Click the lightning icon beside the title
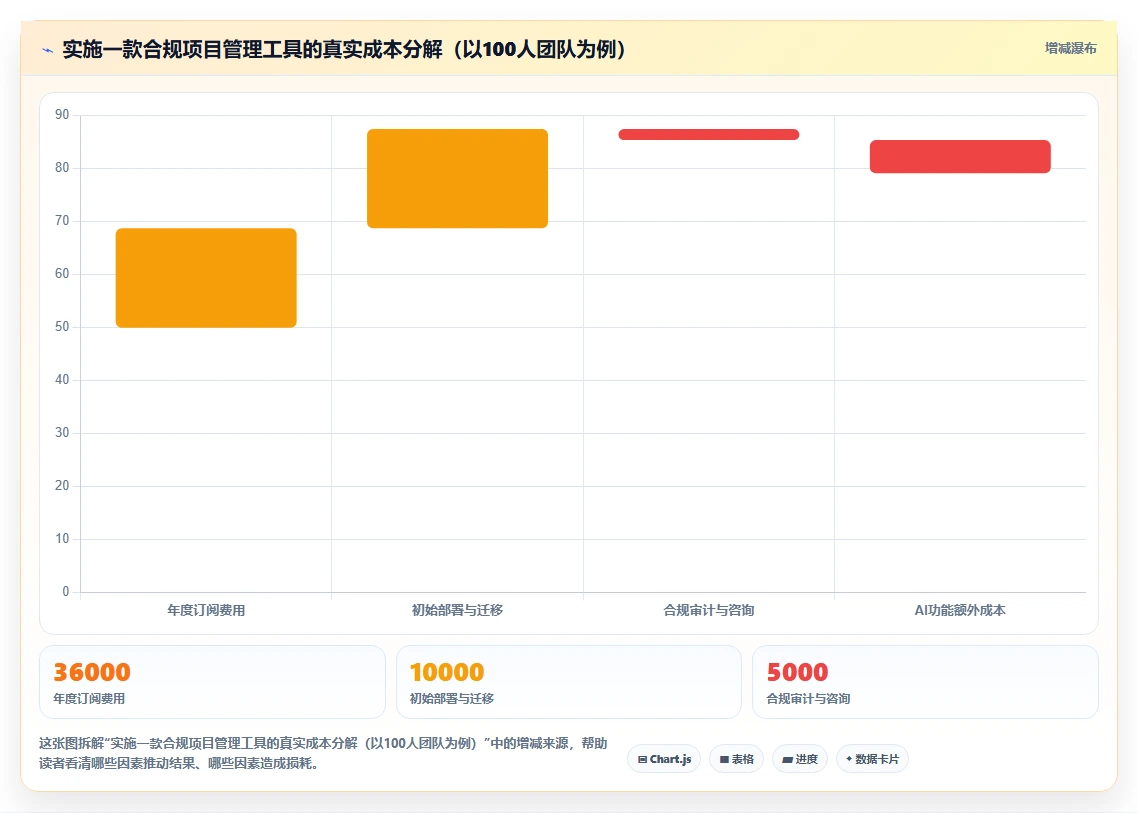 pyautogui.click(x=48, y=50)
